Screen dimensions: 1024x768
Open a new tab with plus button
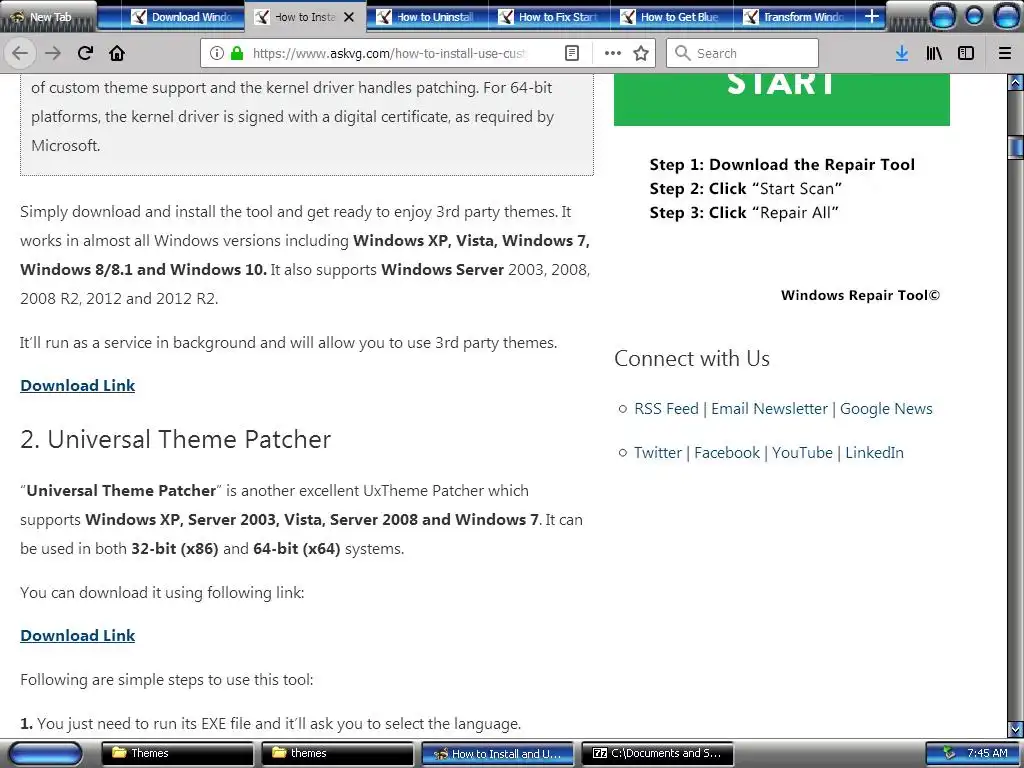(872, 16)
